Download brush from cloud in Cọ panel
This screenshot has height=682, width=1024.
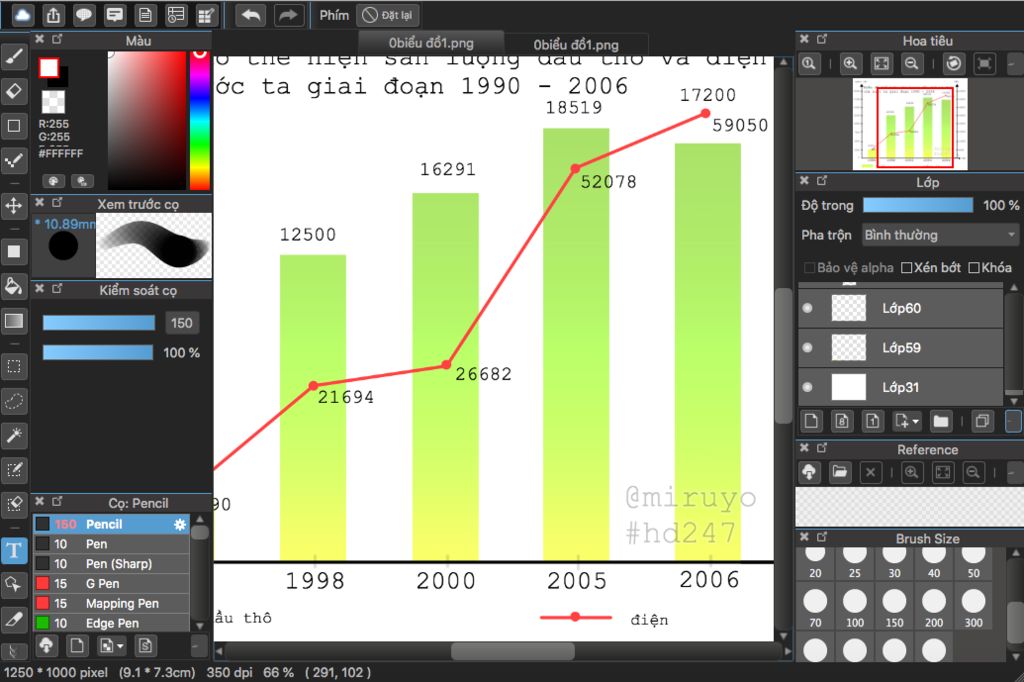click(46, 646)
